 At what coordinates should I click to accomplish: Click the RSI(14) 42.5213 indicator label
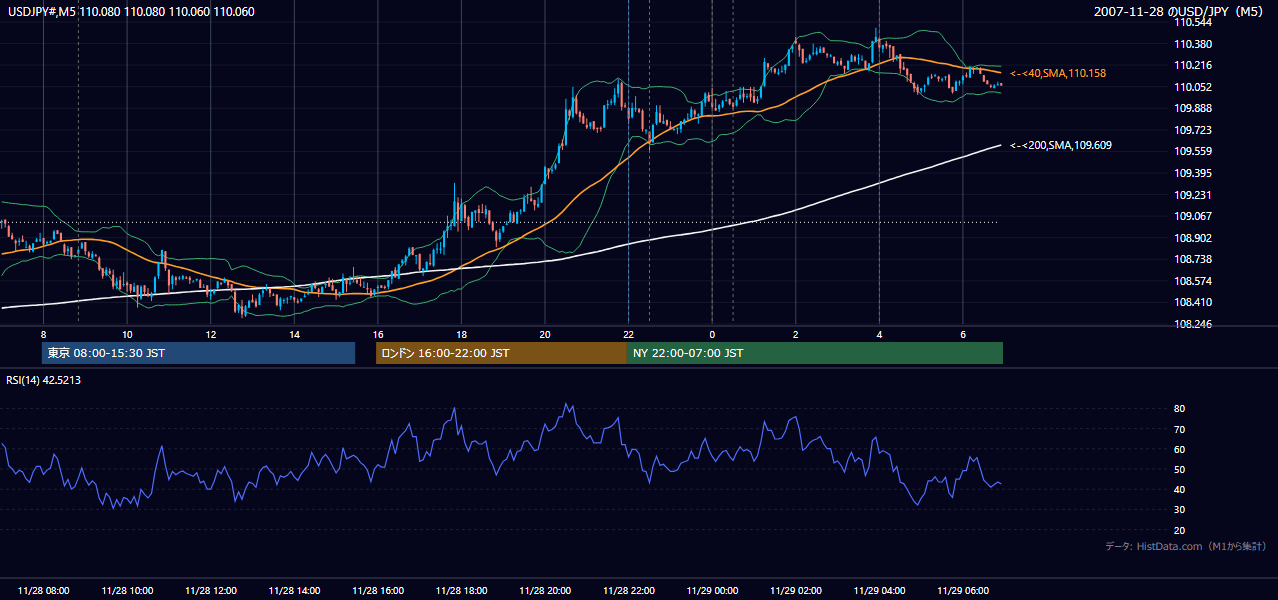pyautogui.click(x=44, y=380)
